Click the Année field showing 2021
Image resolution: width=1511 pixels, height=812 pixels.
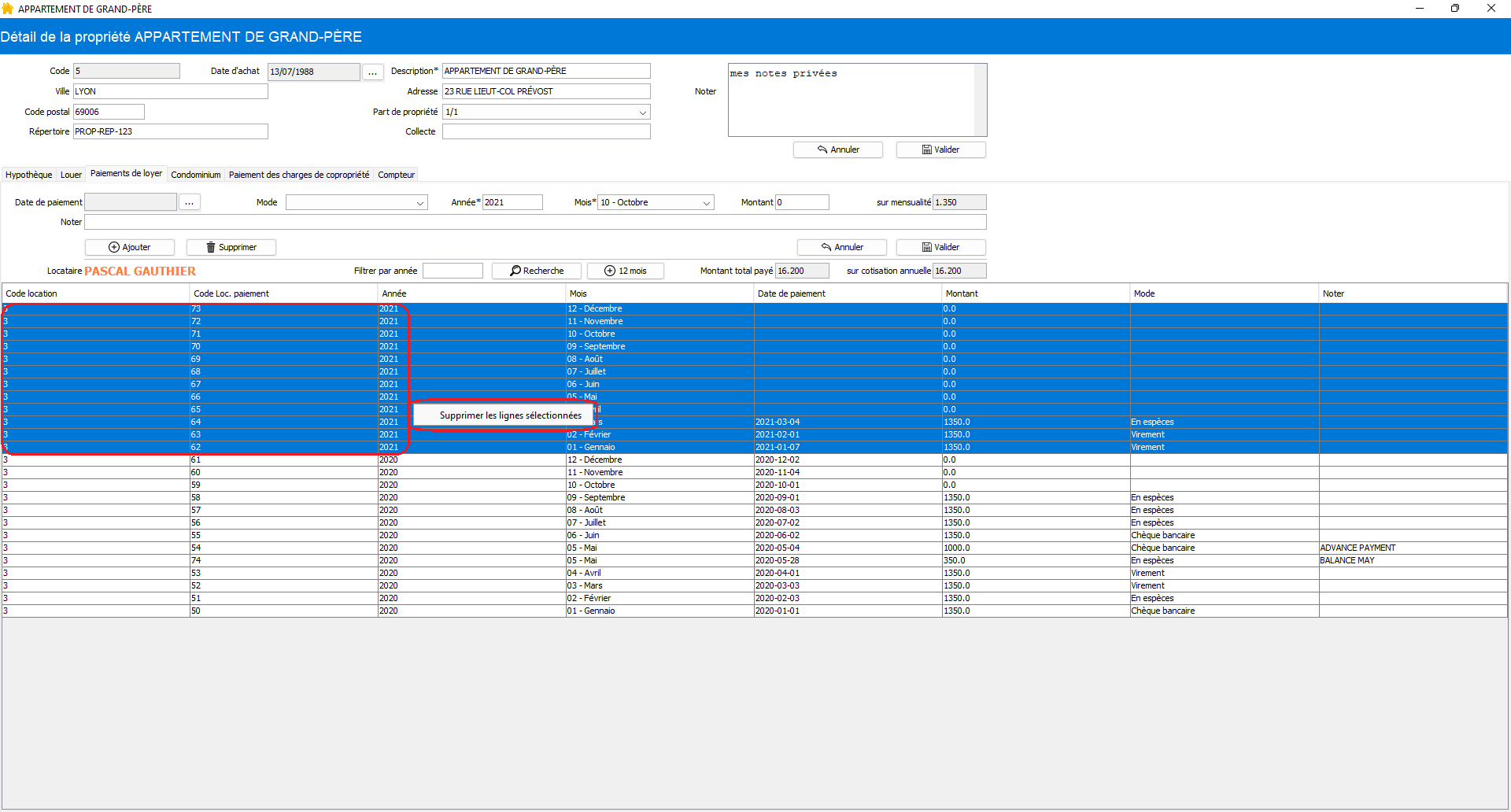[x=512, y=202]
